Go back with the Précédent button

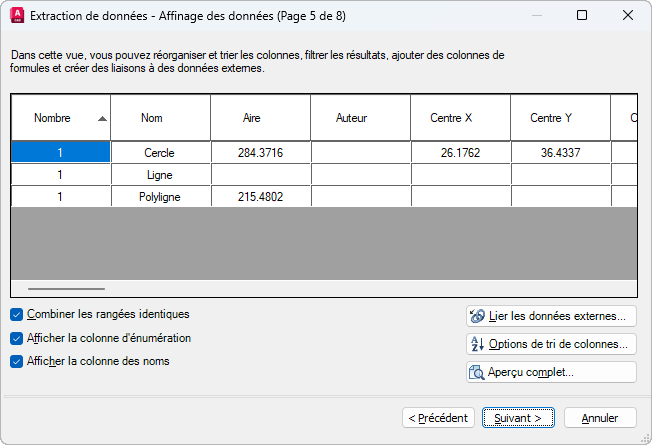(x=438, y=418)
